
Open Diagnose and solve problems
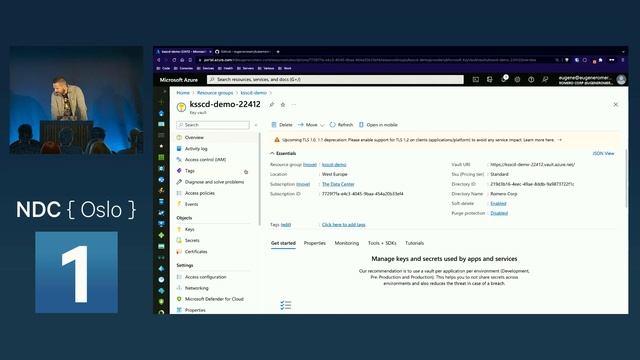pyautogui.click(x=213, y=182)
